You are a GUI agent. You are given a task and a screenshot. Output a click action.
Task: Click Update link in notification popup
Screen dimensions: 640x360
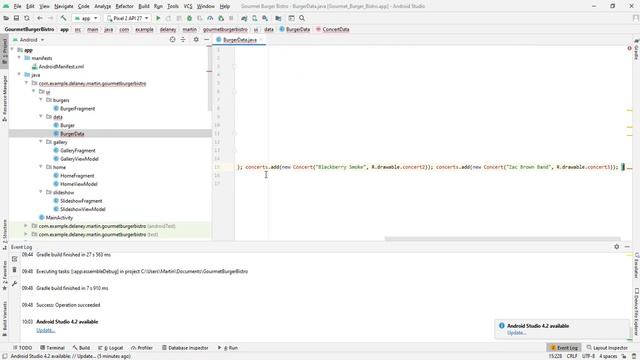coord(516,333)
